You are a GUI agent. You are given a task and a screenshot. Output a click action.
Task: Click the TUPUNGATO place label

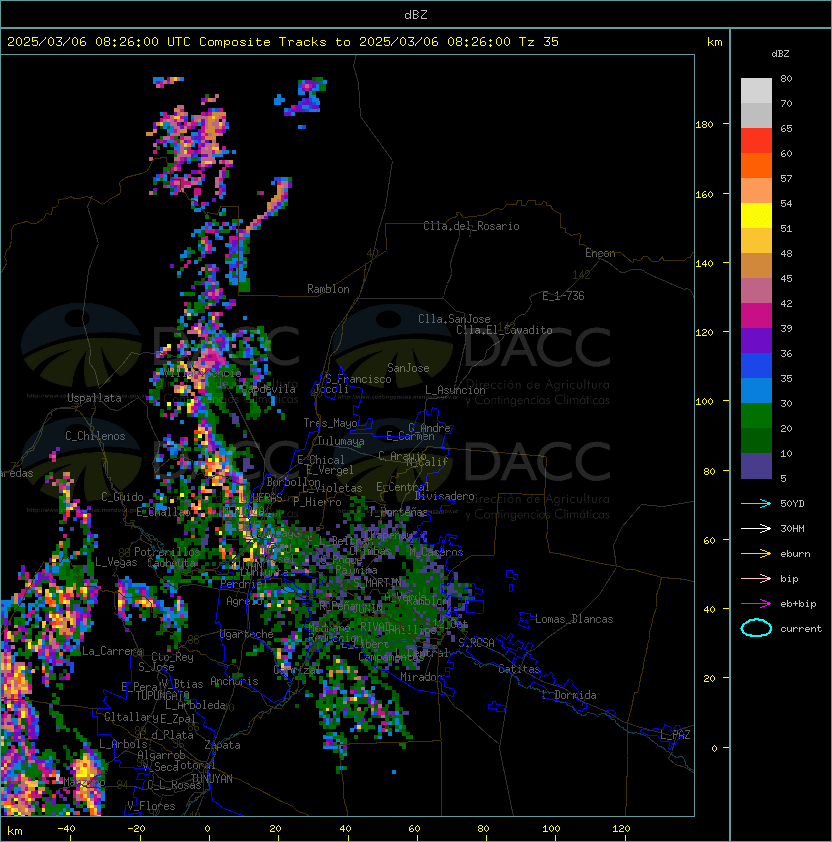click(x=162, y=696)
